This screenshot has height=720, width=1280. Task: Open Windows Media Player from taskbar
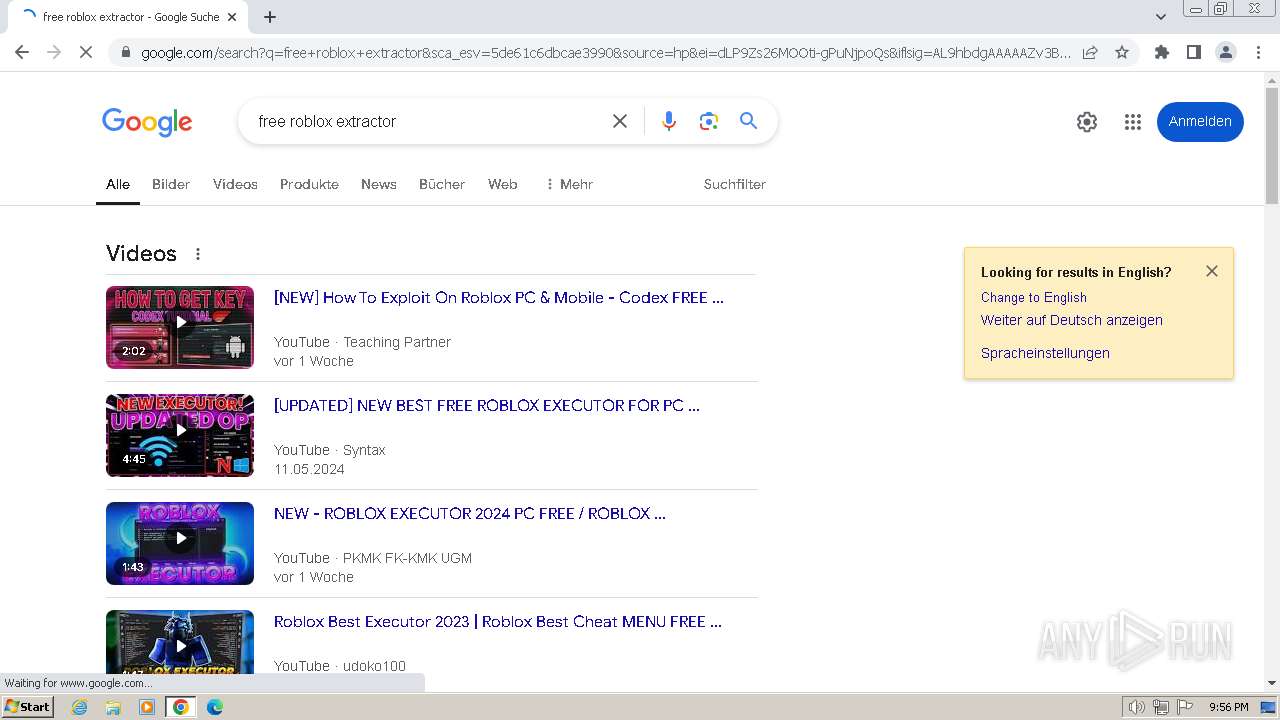tap(147, 707)
